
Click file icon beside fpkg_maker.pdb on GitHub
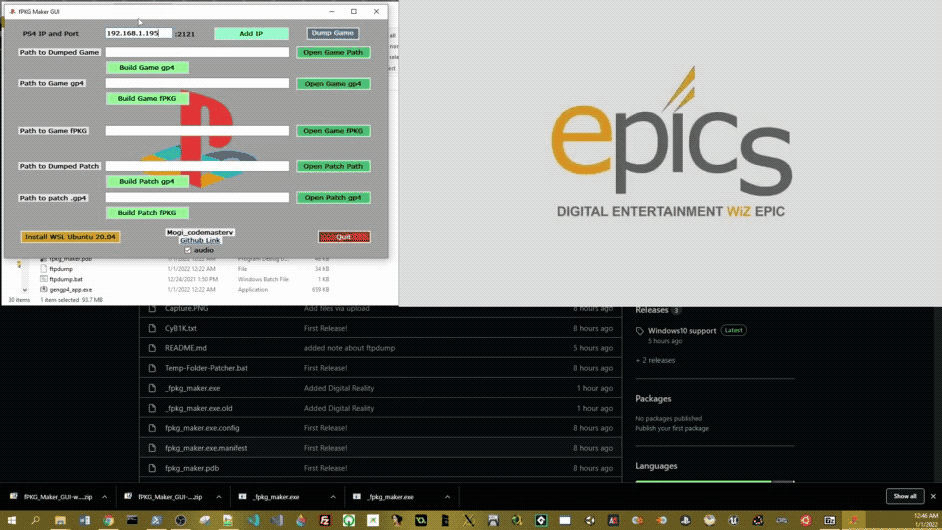[x=152, y=468]
